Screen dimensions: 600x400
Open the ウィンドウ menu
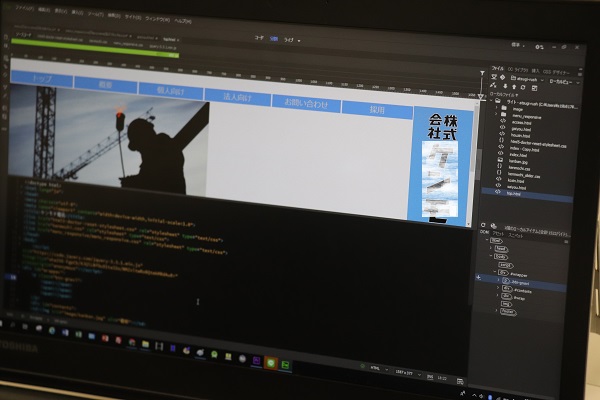(x=157, y=19)
